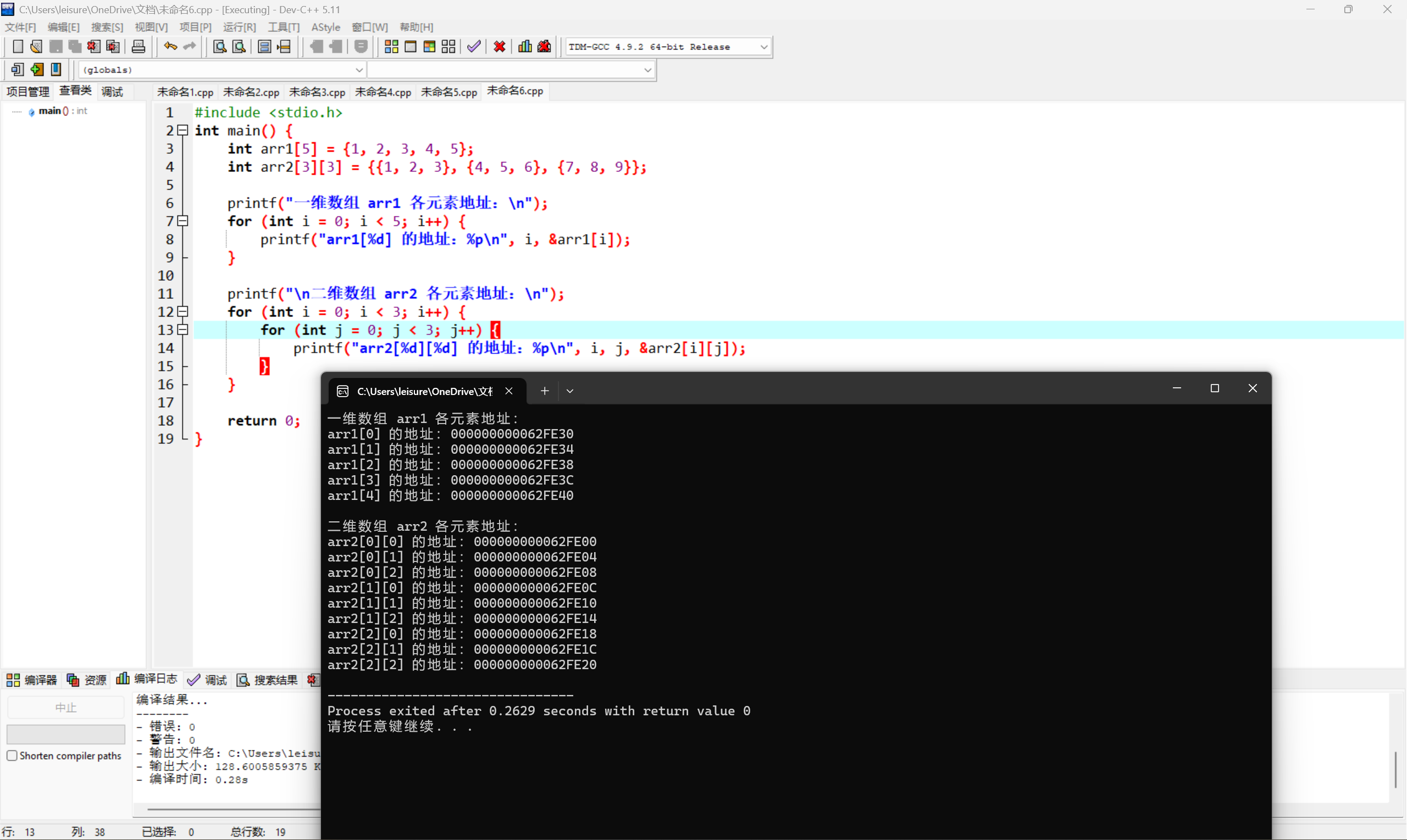
Task: Open the (globals) class browser dropdown
Action: pyautogui.click(x=359, y=70)
